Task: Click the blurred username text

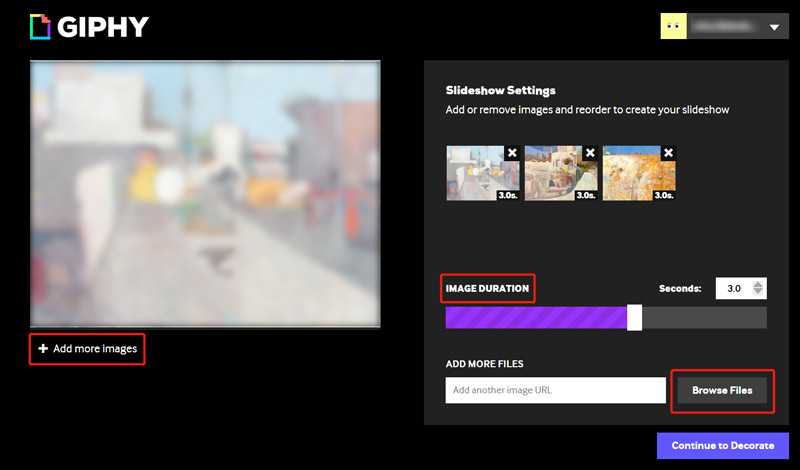Action: (x=724, y=26)
